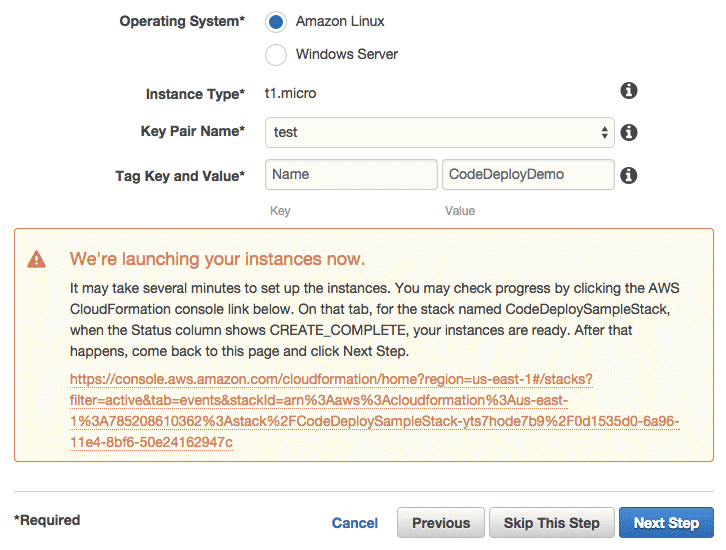
Task: Click the We're launching your instances heading
Action: tap(217, 259)
